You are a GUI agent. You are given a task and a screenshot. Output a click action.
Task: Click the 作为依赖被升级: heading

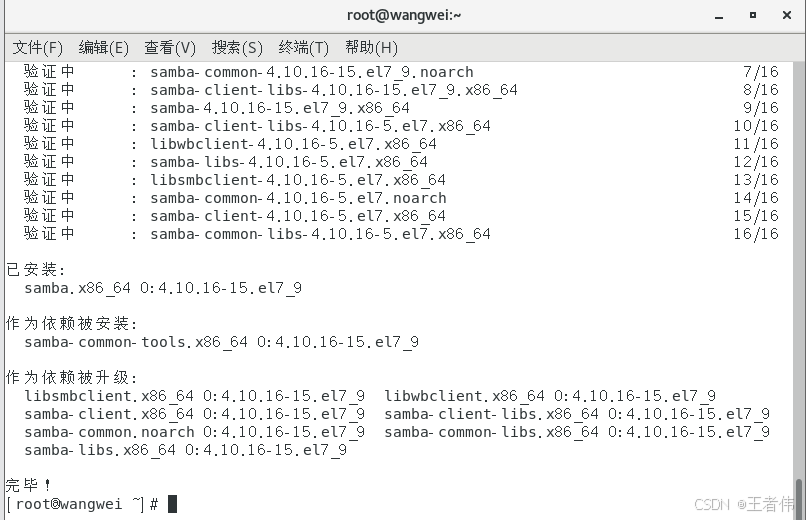[71, 377]
